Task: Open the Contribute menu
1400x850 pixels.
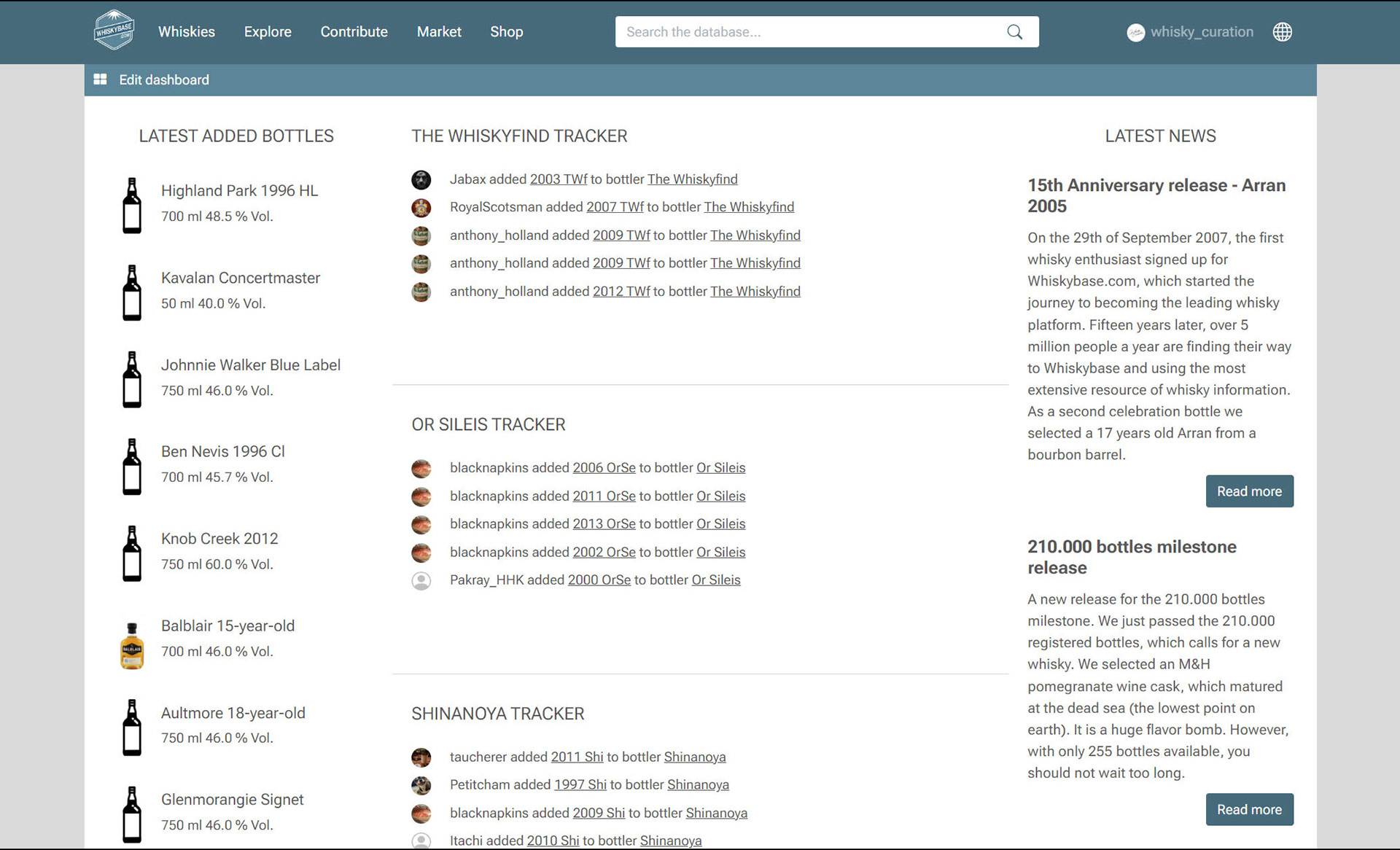Action: pyautogui.click(x=354, y=31)
